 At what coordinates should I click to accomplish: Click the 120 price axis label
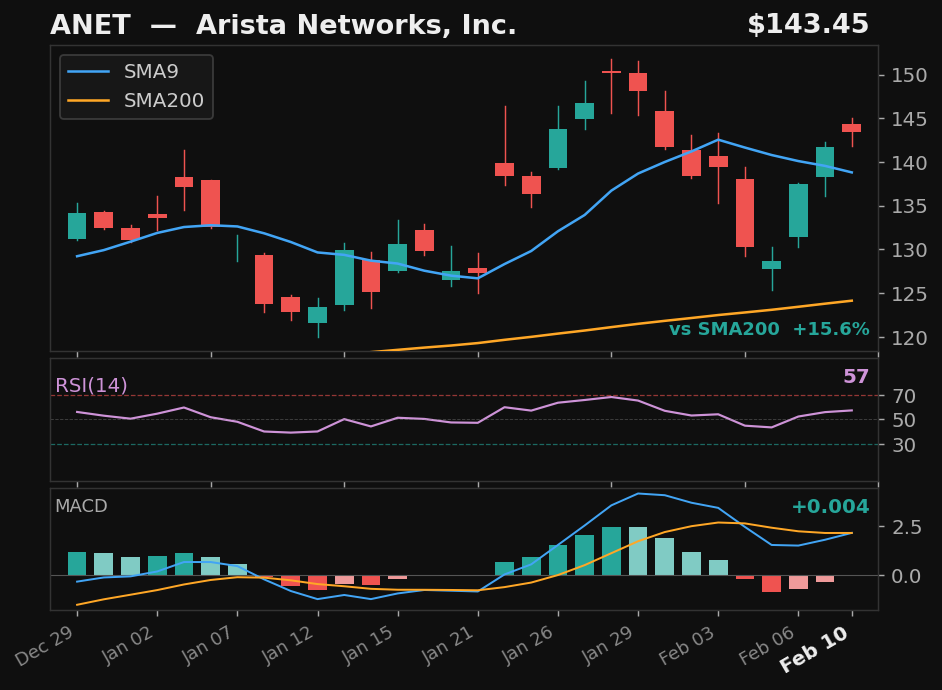tap(909, 338)
